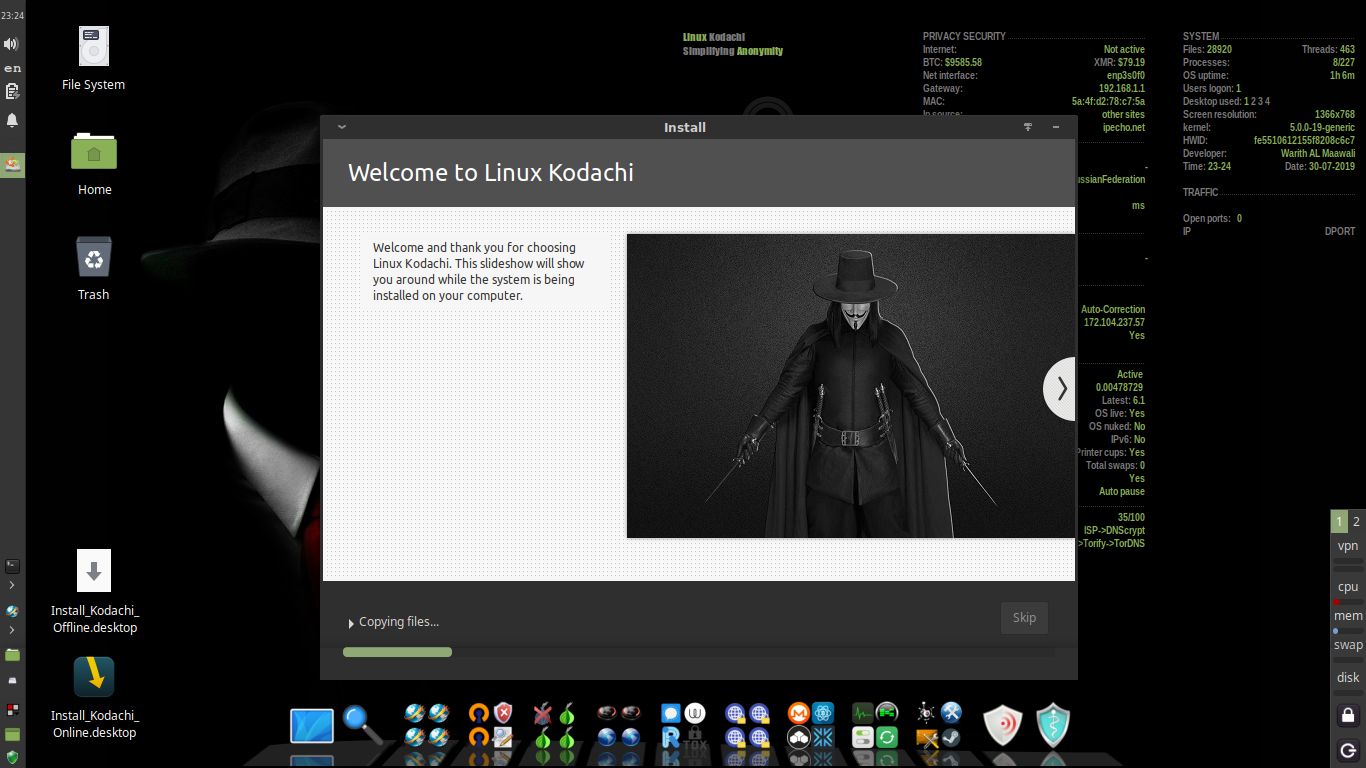Open the TOX padlock dock icon
This screenshot has width=1366, height=768.
(x=695, y=738)
